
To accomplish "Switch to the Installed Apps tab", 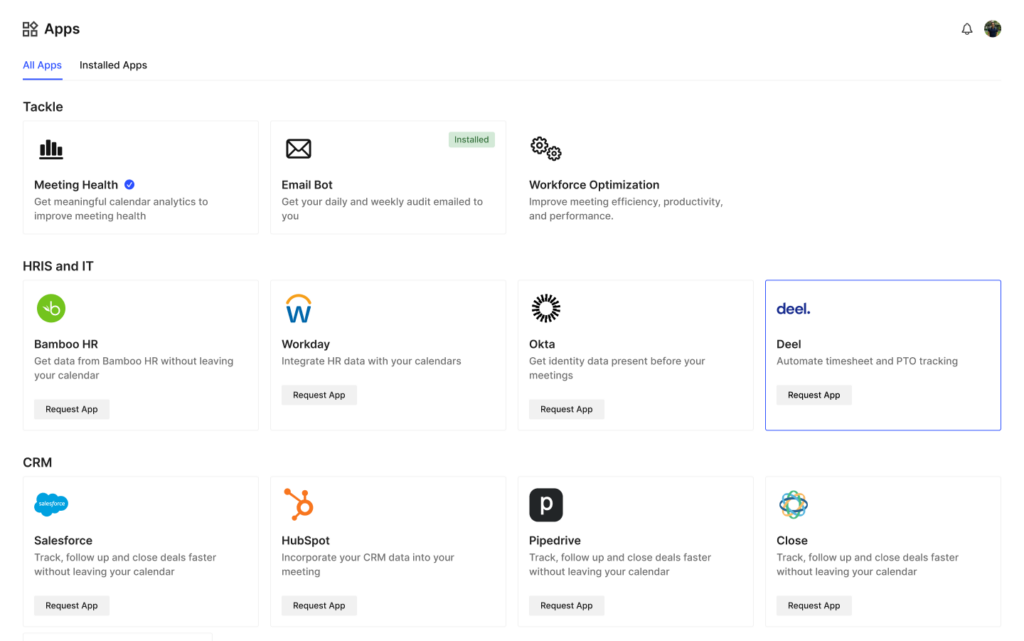I will pyautogui.click(x=113, y=65).
